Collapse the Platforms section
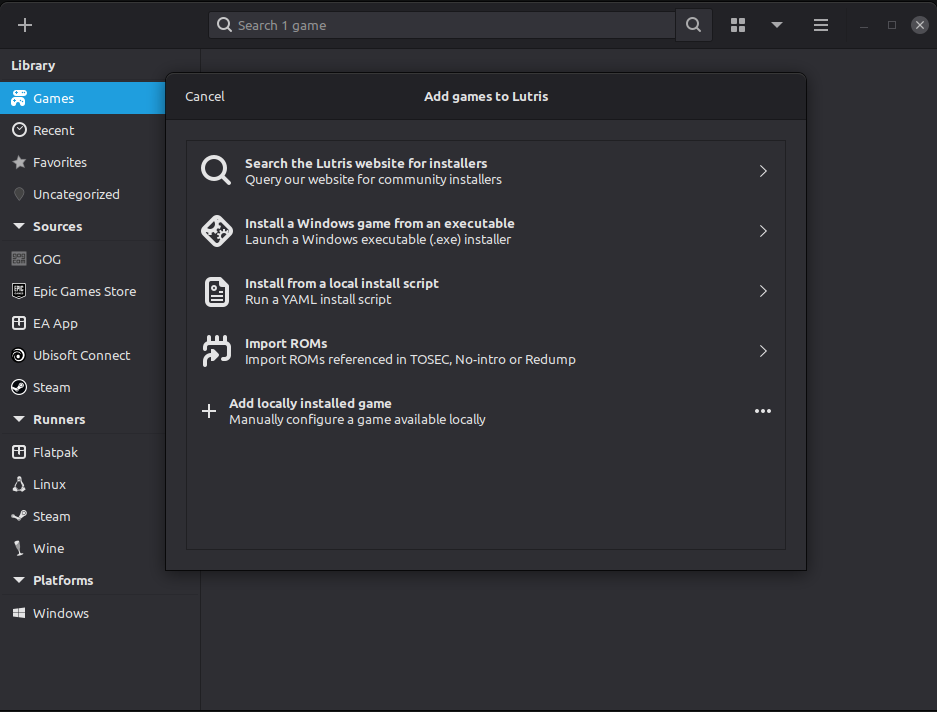 click(x=18, y=580)
